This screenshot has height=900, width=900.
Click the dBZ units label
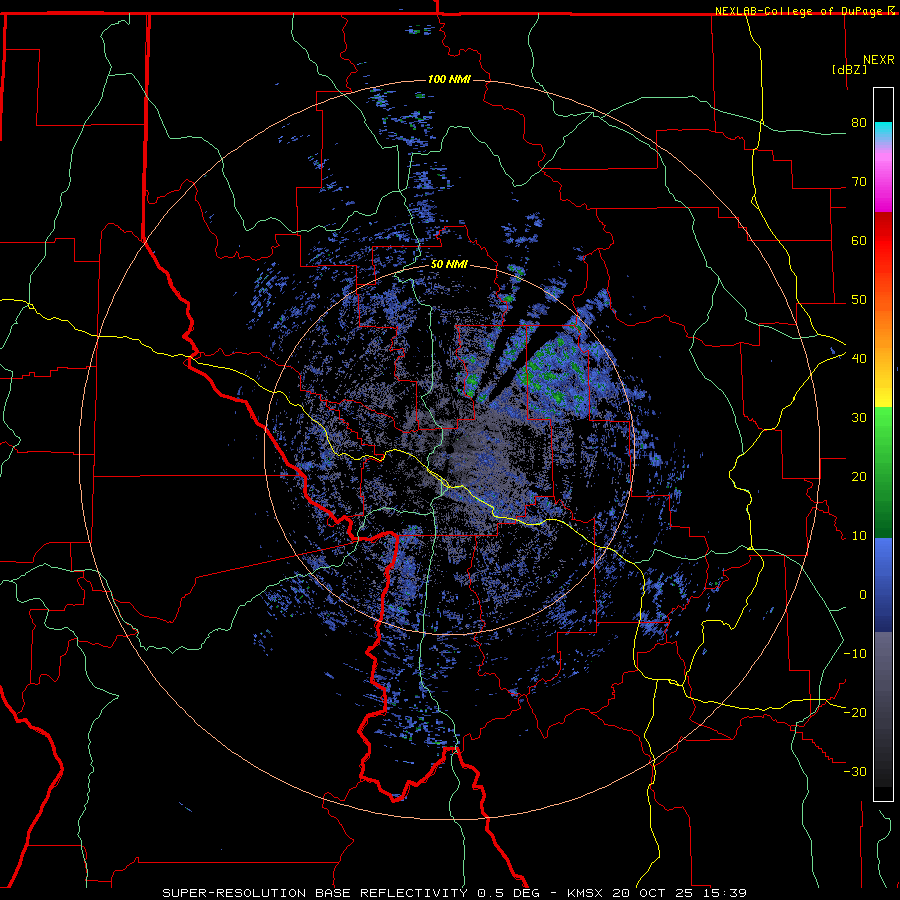[x=849, y=69]
